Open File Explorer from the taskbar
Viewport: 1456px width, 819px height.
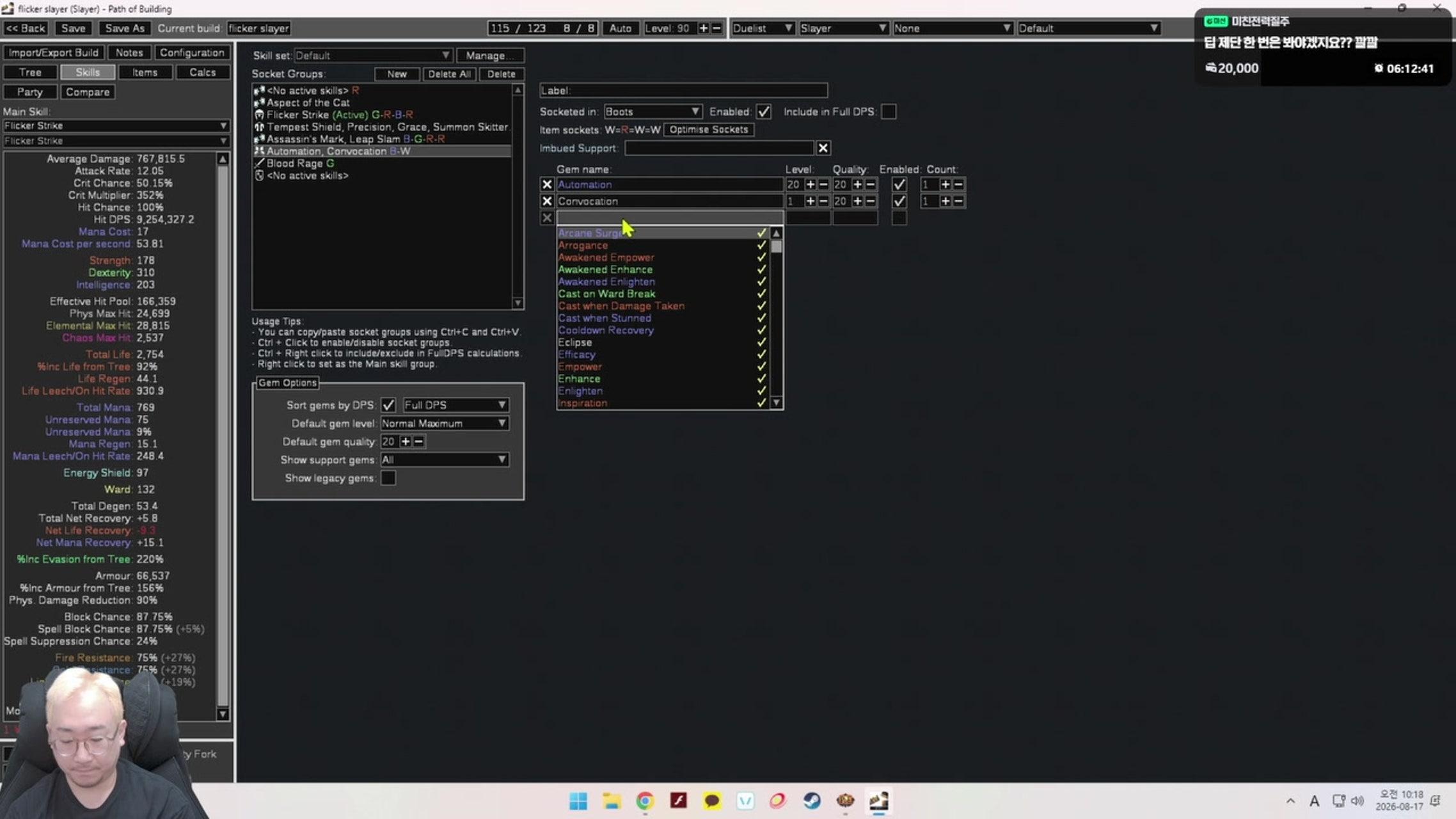click(x=612, y=800)
